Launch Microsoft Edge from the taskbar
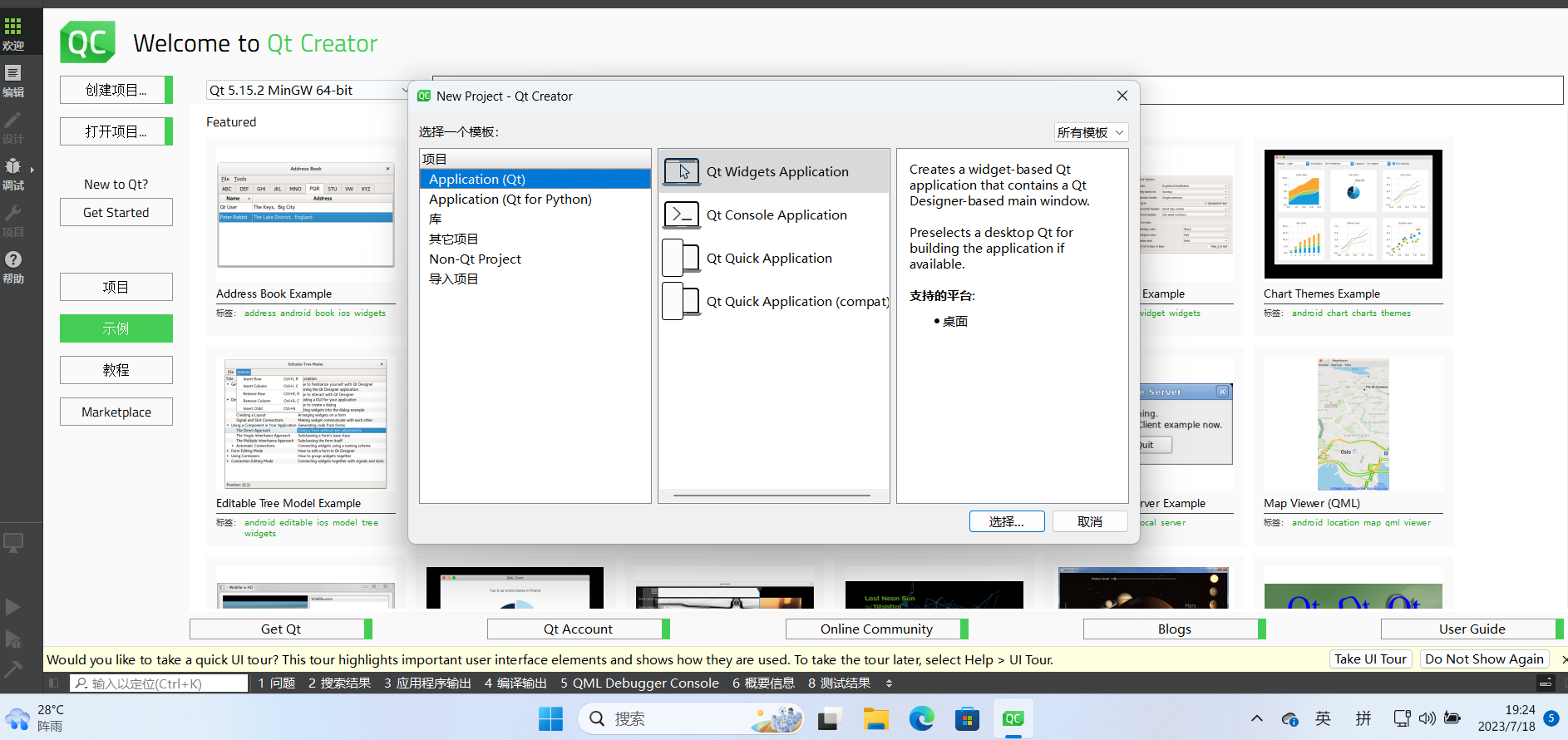The height and width of the screenshot is (740, 1568). coord(921,718)
